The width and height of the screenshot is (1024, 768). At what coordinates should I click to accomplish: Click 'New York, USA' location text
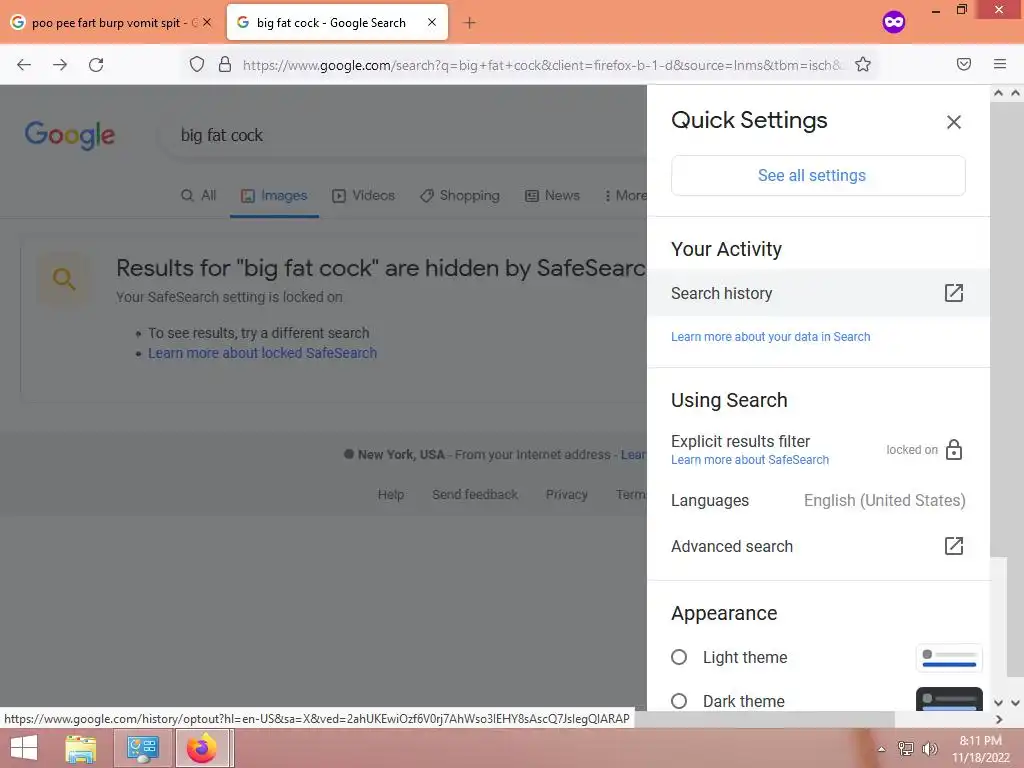[401, 455]
